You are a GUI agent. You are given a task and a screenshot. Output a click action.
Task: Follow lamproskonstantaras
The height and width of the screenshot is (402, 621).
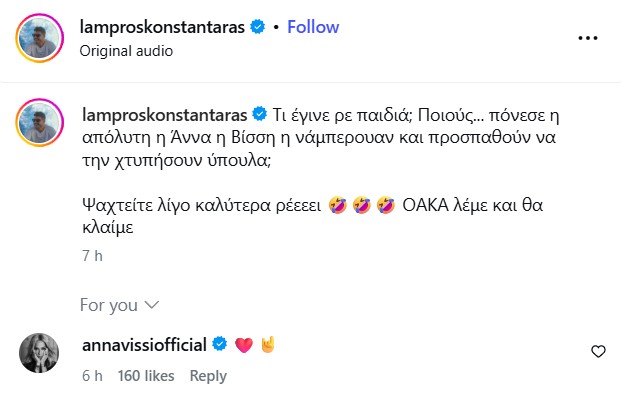coord(313,27)
